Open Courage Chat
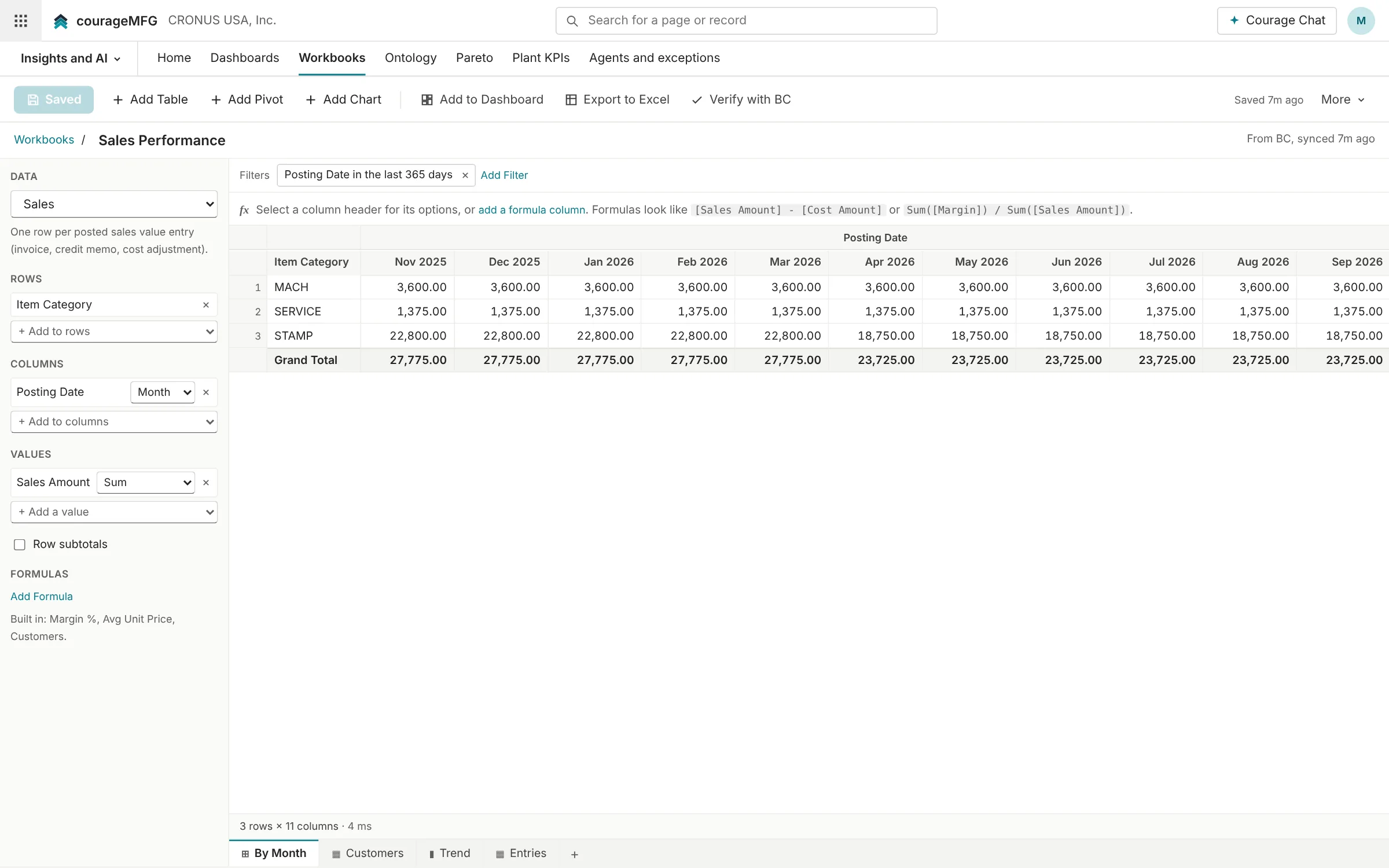 pyautogui.click(x=1277, y=21)
